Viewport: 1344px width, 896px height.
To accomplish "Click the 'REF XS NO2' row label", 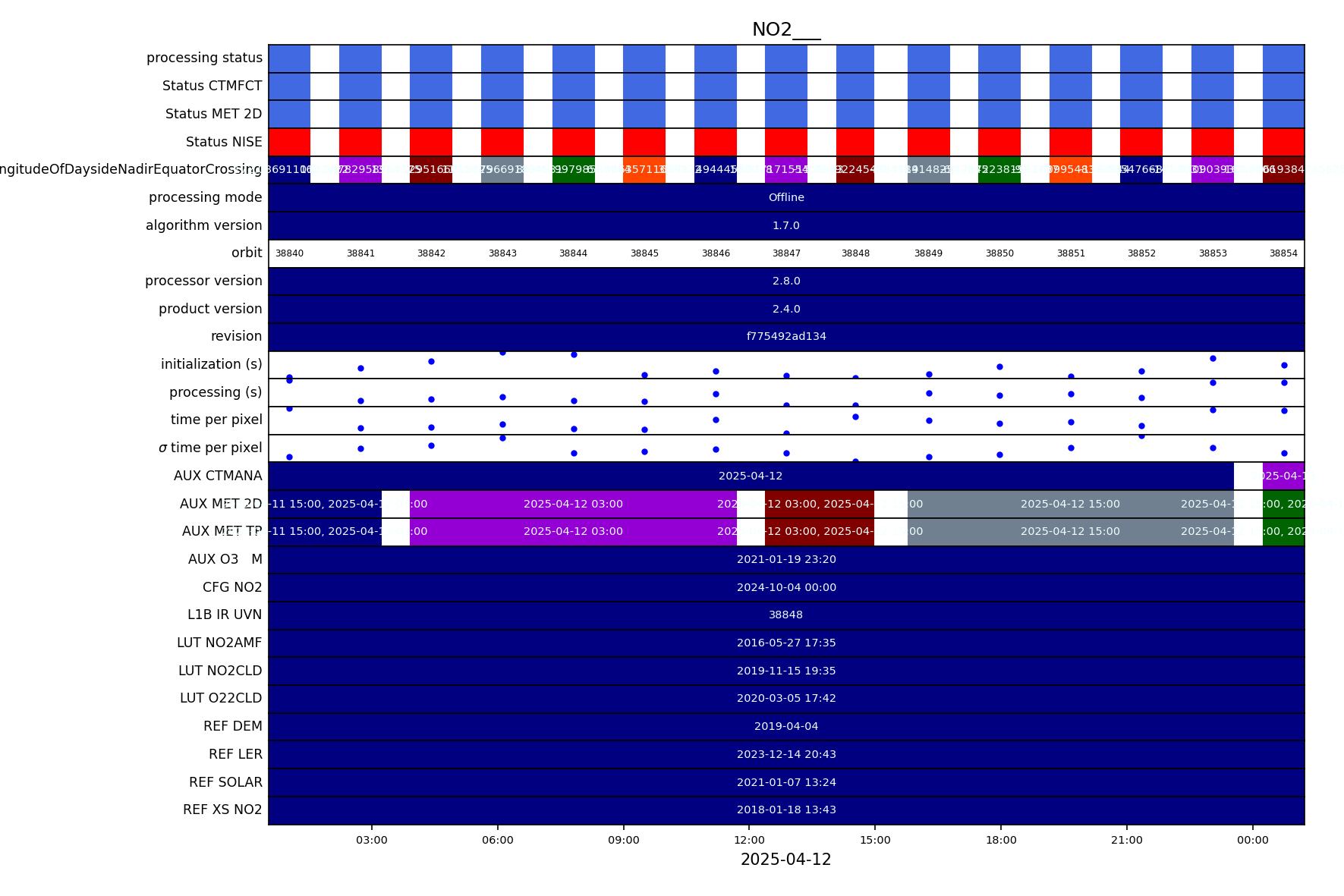I will (x=222, y=810).
